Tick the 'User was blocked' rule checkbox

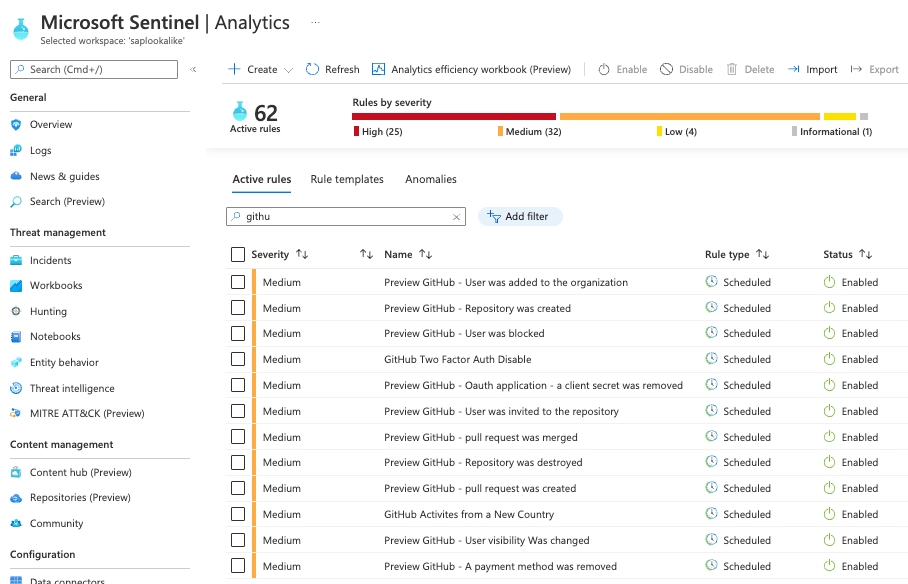click(x=238, y=333)
